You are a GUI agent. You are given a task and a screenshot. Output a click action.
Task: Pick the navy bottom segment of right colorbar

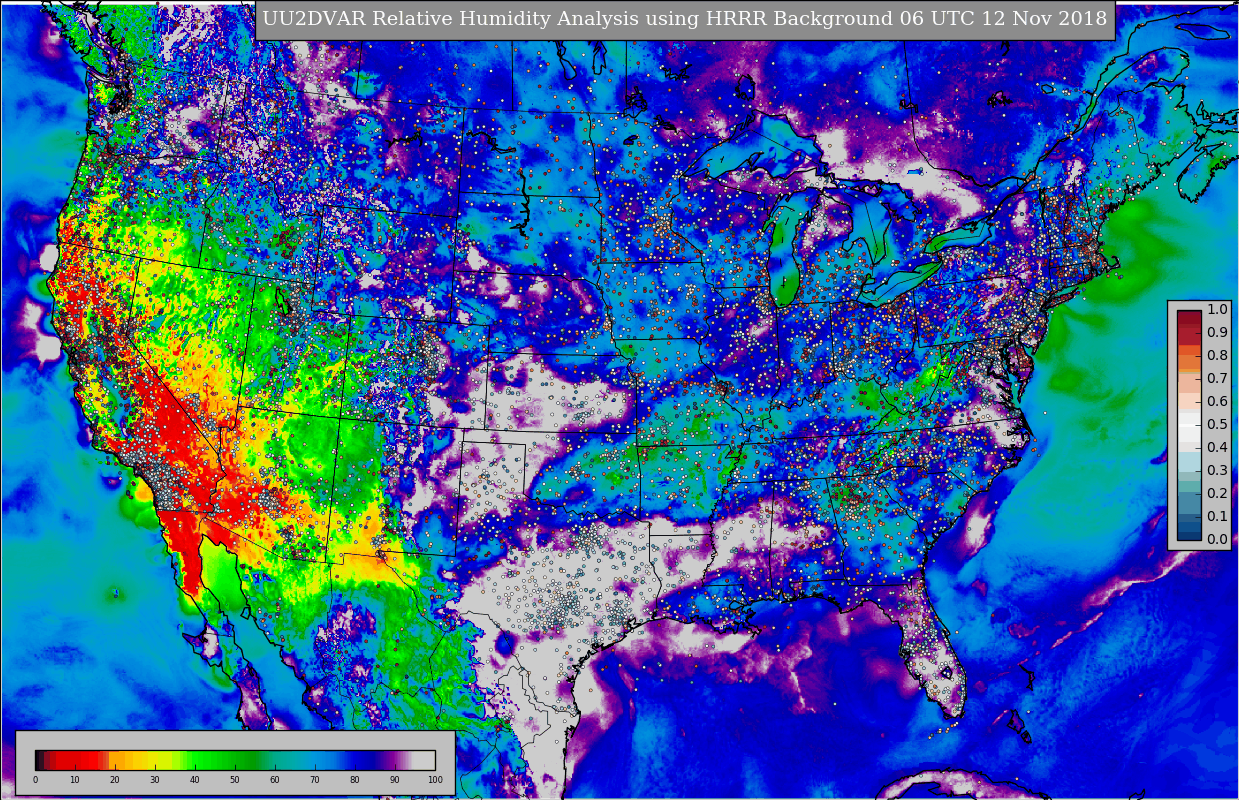1189,535
